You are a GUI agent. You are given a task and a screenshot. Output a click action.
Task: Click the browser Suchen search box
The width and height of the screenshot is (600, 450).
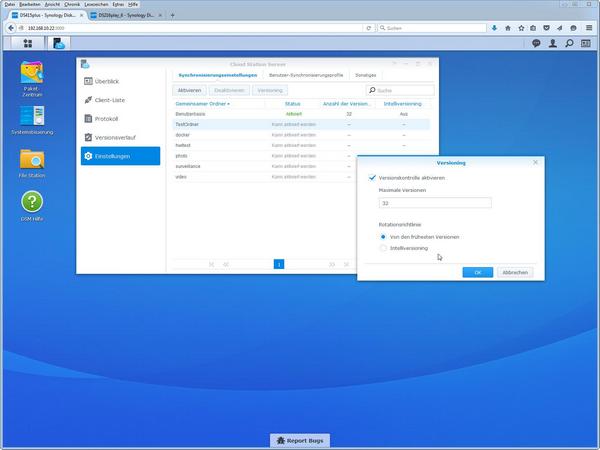(x=432, y=28)
